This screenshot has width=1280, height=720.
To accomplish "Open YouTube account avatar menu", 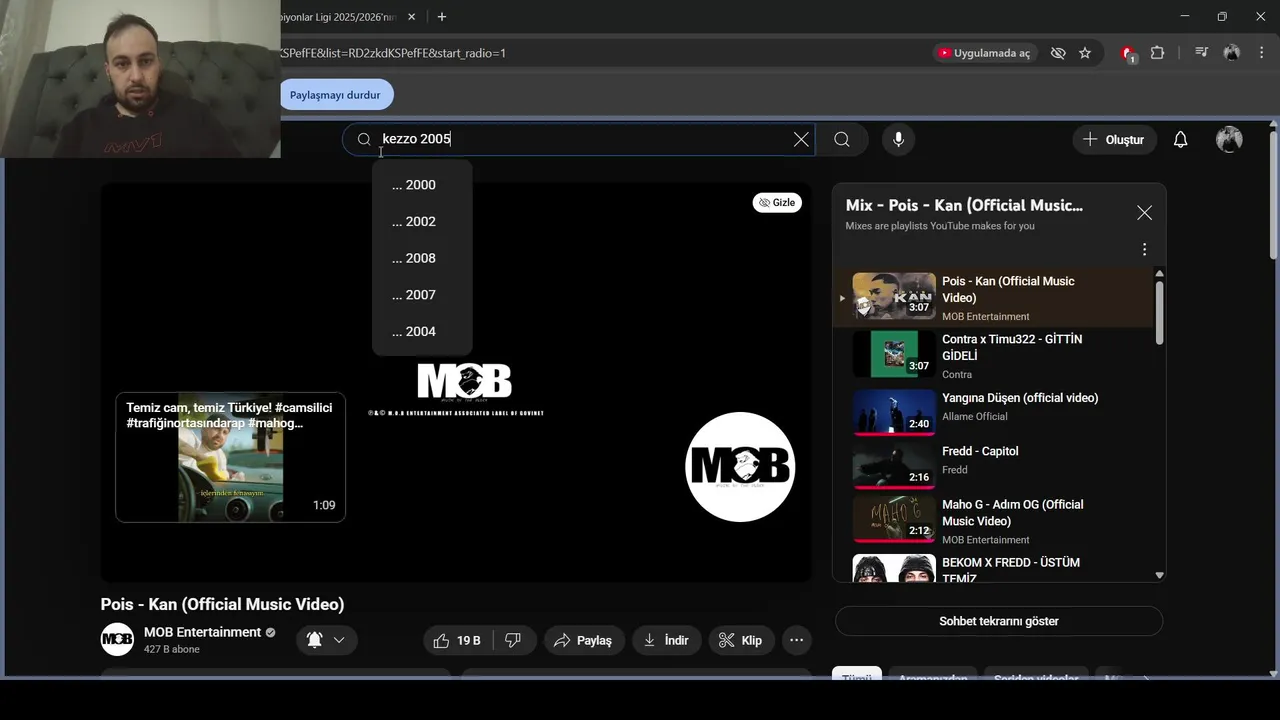I will pyautogui.click(x=1229, y=140).
